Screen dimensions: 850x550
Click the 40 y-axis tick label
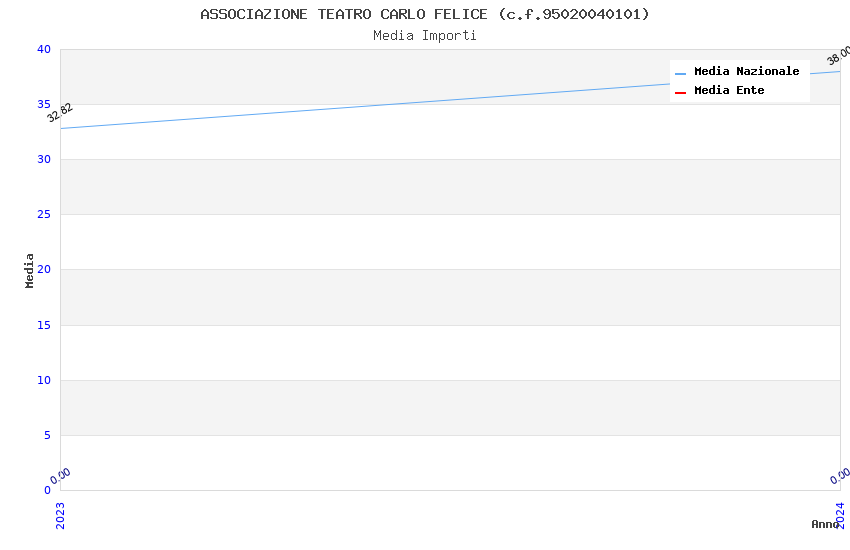click(x=44, y=49)
